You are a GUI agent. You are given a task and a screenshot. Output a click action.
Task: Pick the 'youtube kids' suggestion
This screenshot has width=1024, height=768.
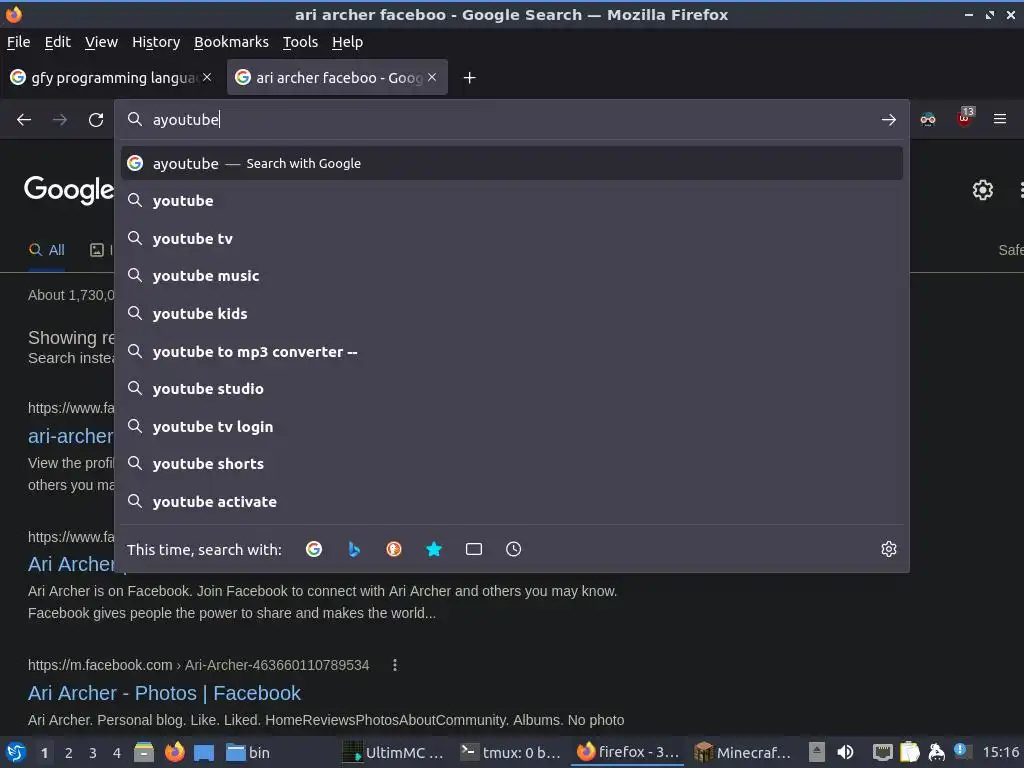511,313
